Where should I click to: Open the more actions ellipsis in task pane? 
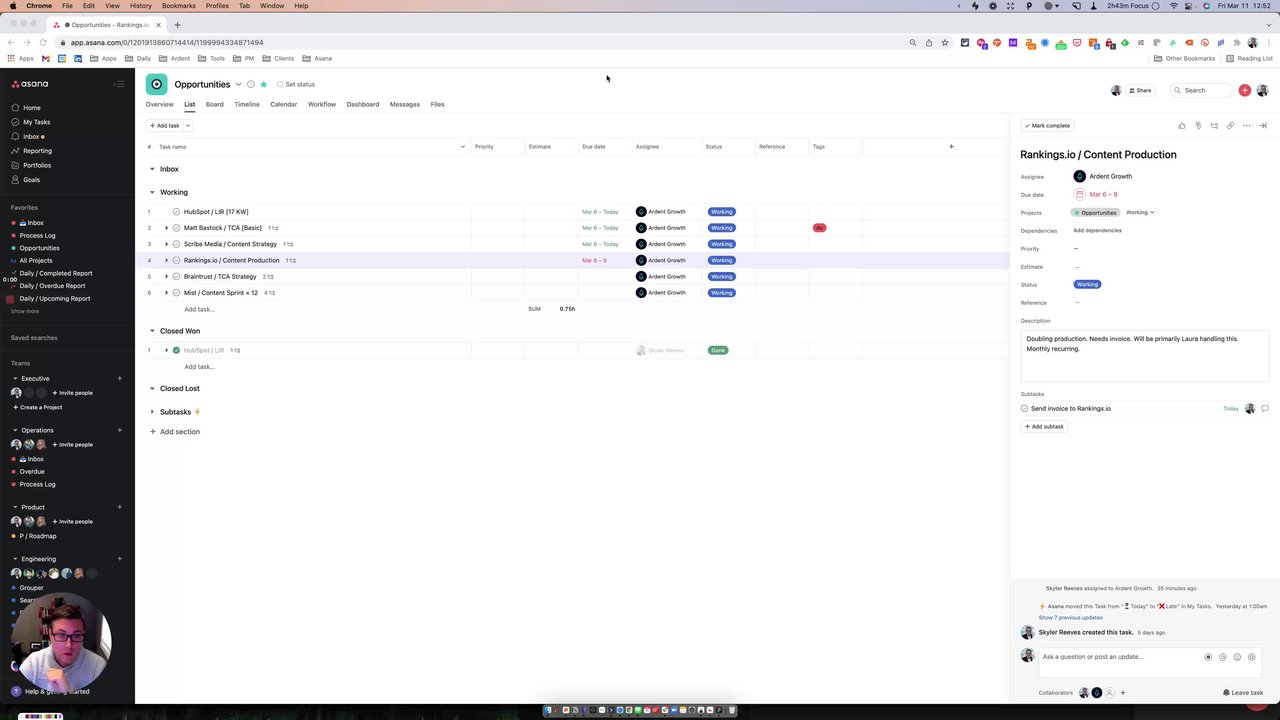point(1246,126)
